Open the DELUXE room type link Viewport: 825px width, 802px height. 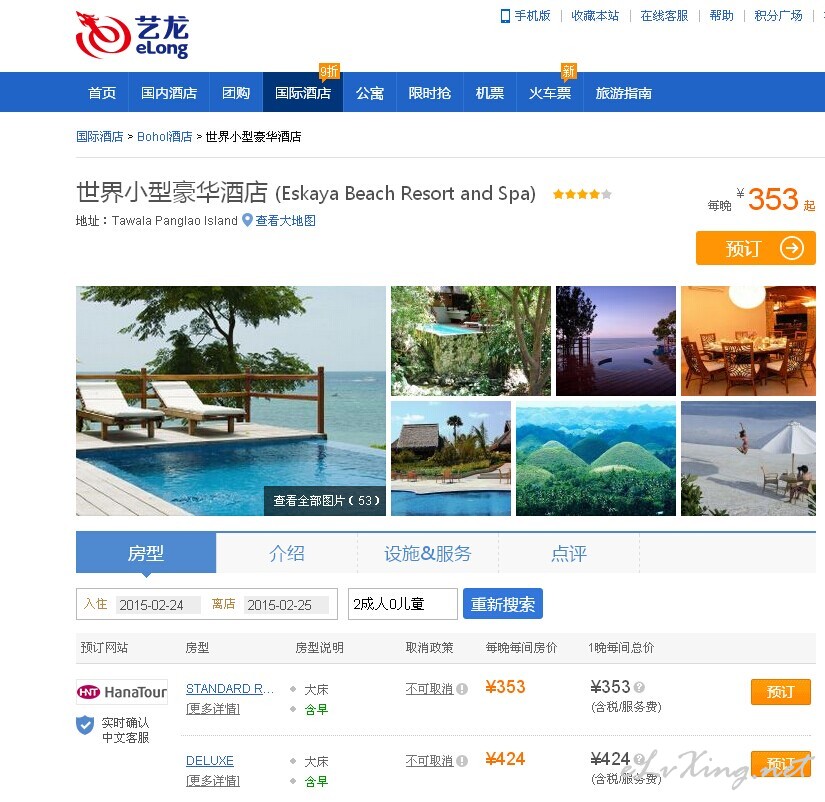[210, 760]
